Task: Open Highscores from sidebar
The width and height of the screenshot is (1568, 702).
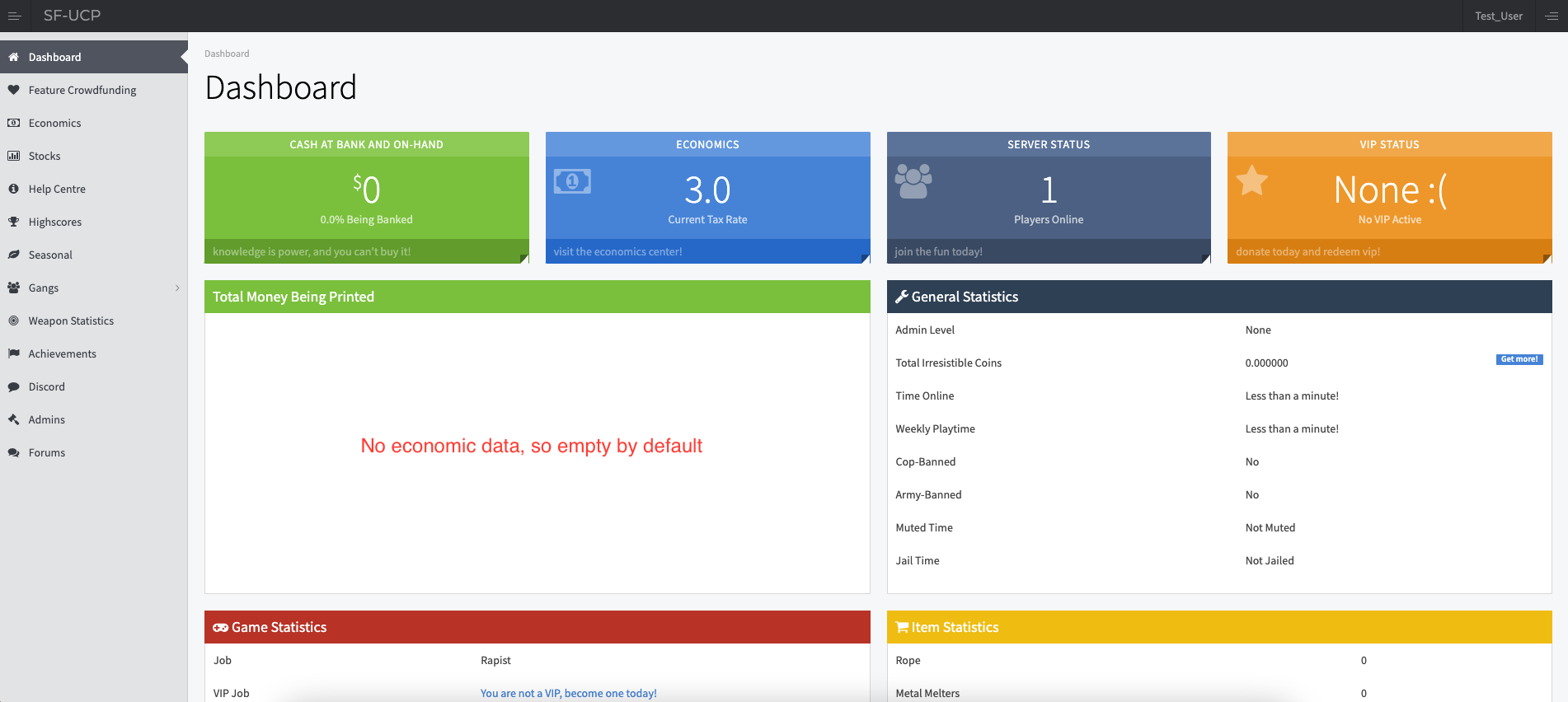Action: [94, 222]
